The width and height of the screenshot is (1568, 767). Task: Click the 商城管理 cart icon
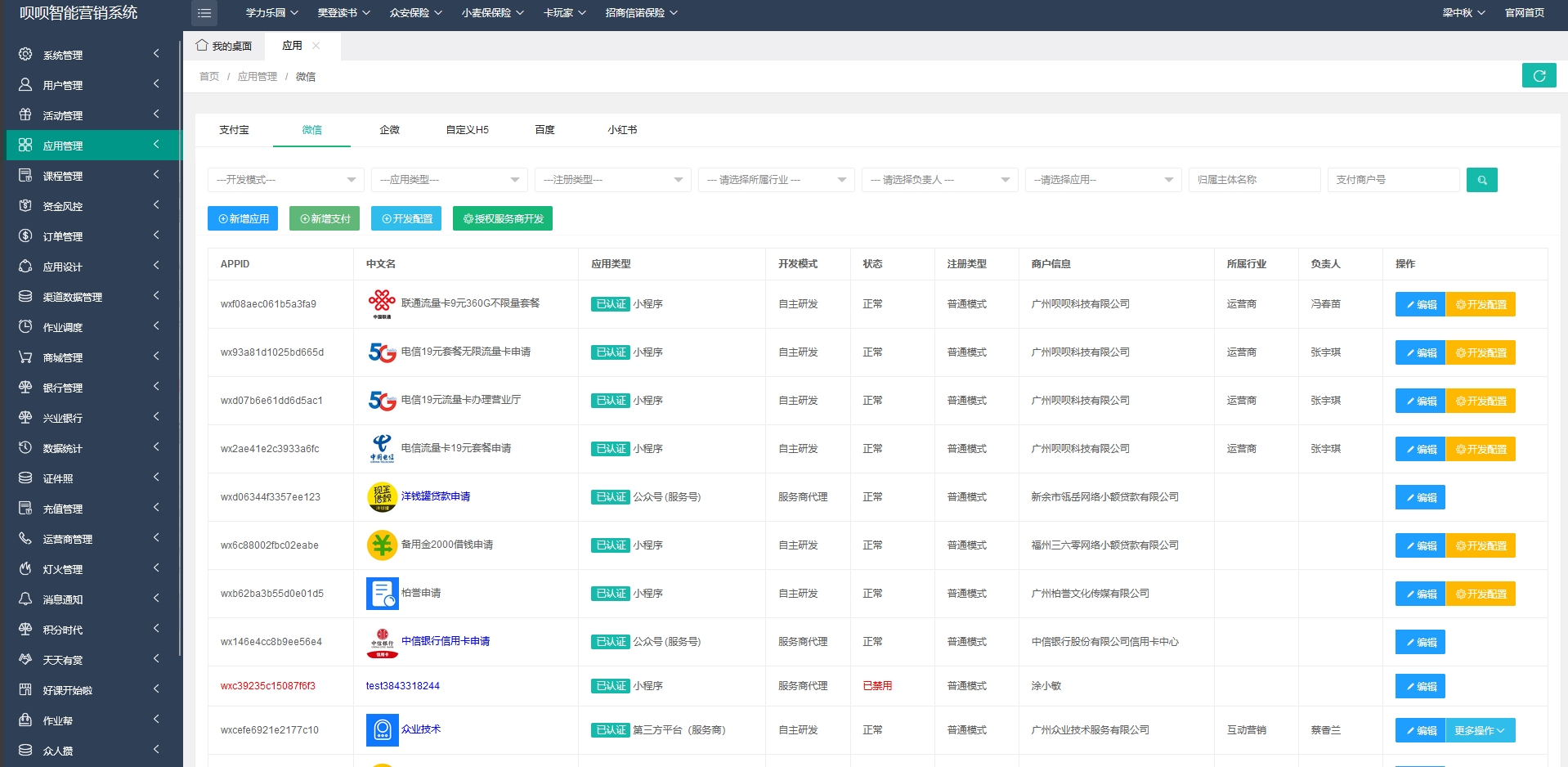(x=25, y=357)
